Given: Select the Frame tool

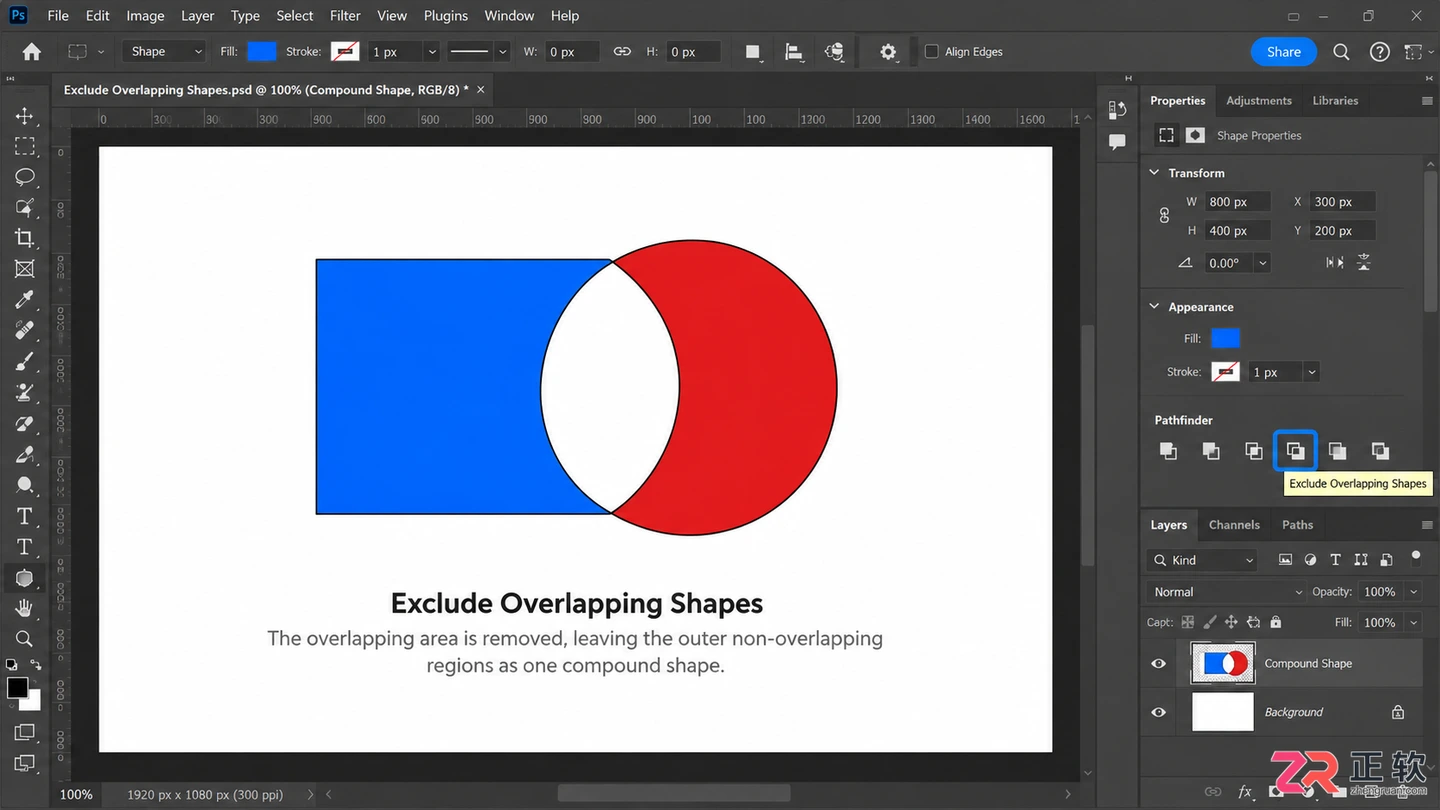Looking at the screenshot, I should pyautogui.click(x=24, y=268).
